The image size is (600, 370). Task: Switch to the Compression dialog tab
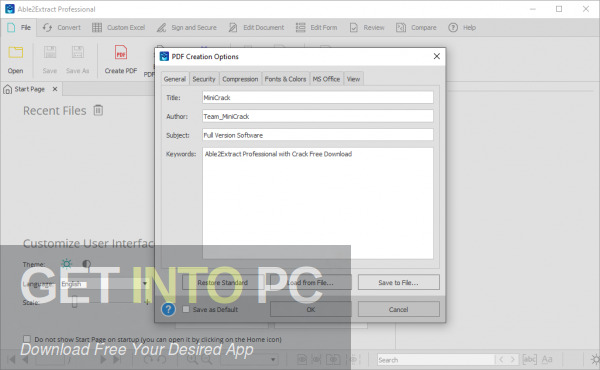240,79
